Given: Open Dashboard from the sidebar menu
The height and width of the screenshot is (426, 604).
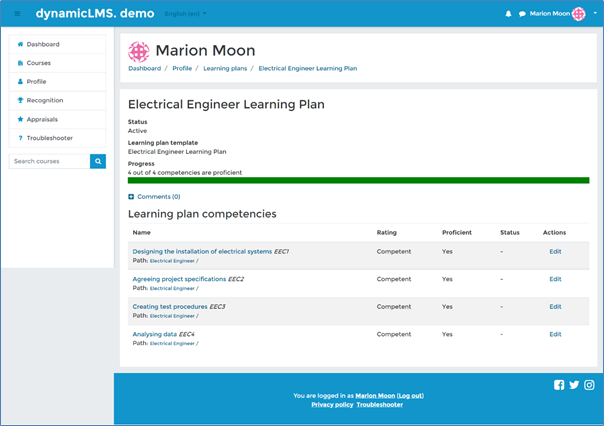Looking at the screenshot, I should tap(57, 44).
